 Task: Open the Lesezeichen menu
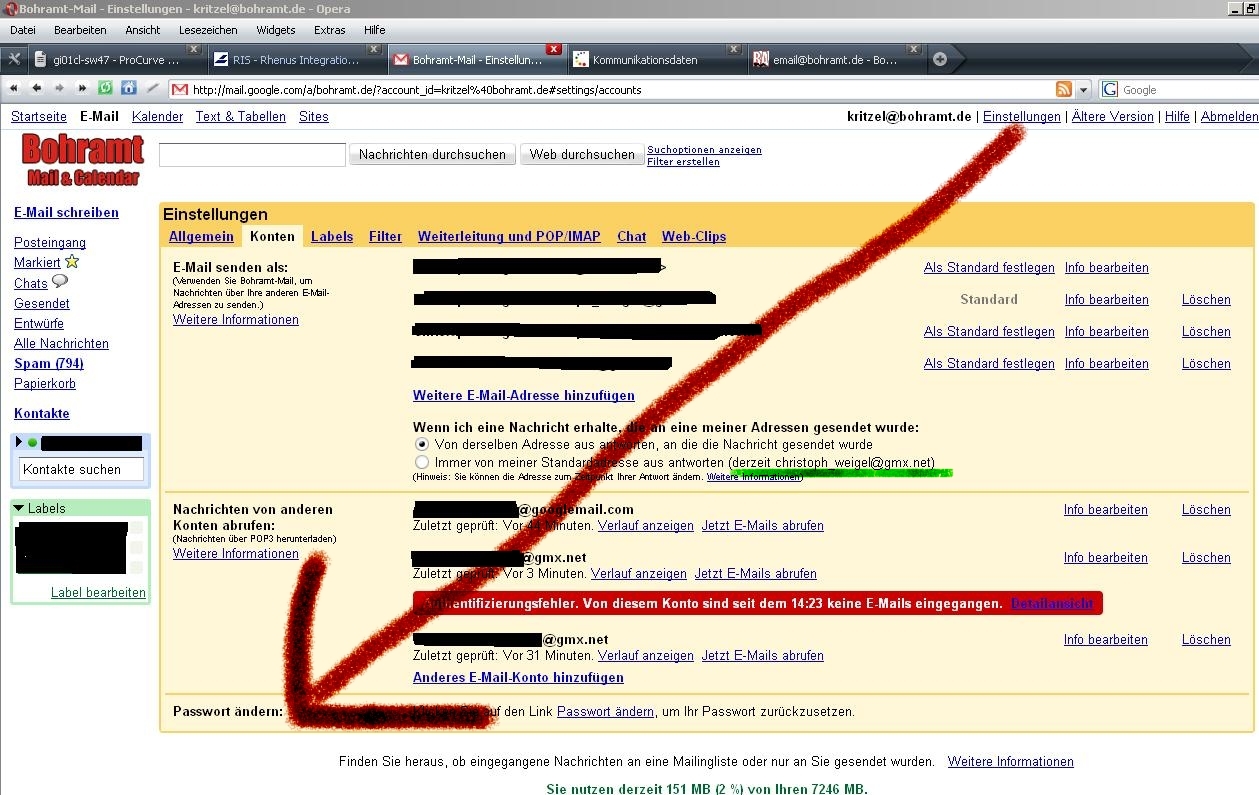208,30
